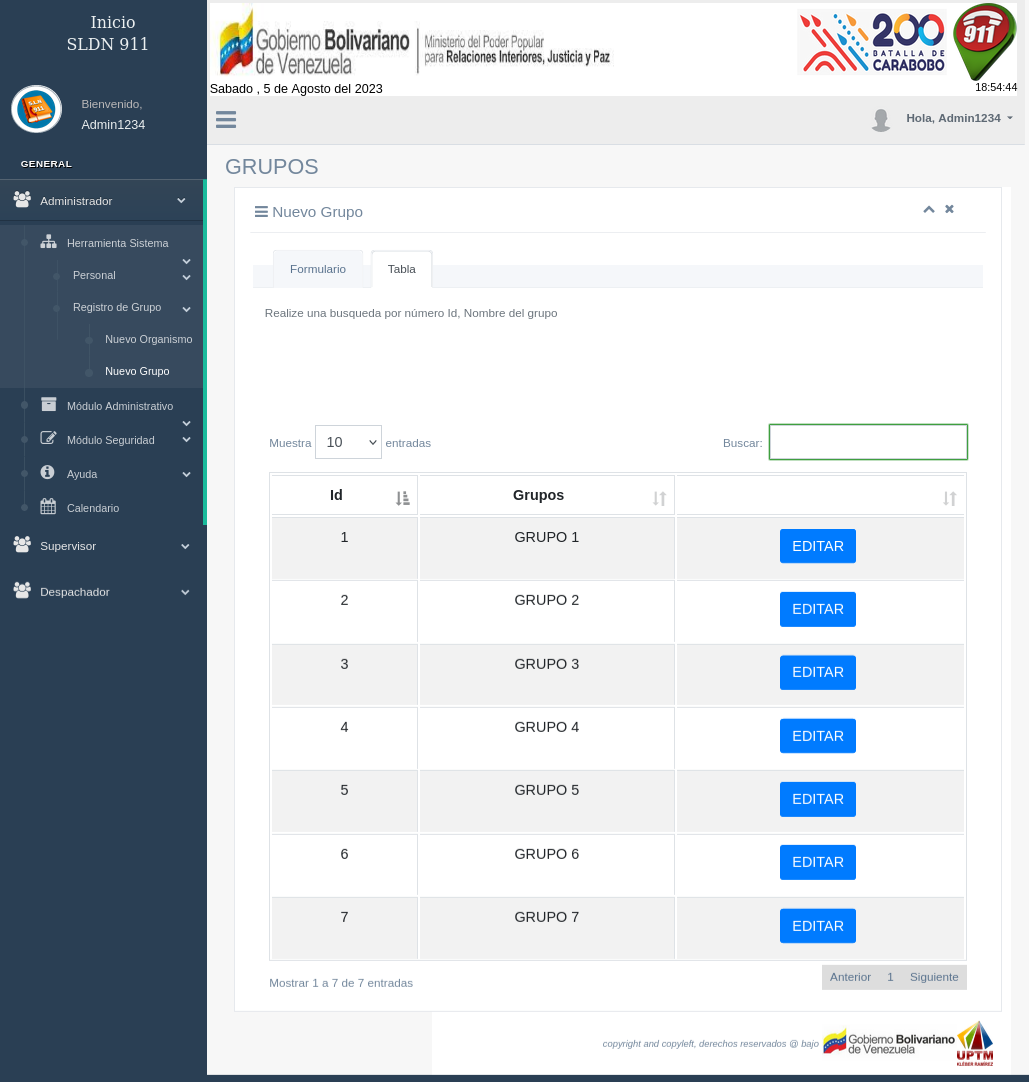Image resolution: width=1029 pixels, height=1082 pixels.
Task: Click the Herramienta Sistema sitemap icon
Action: point(48,242)
